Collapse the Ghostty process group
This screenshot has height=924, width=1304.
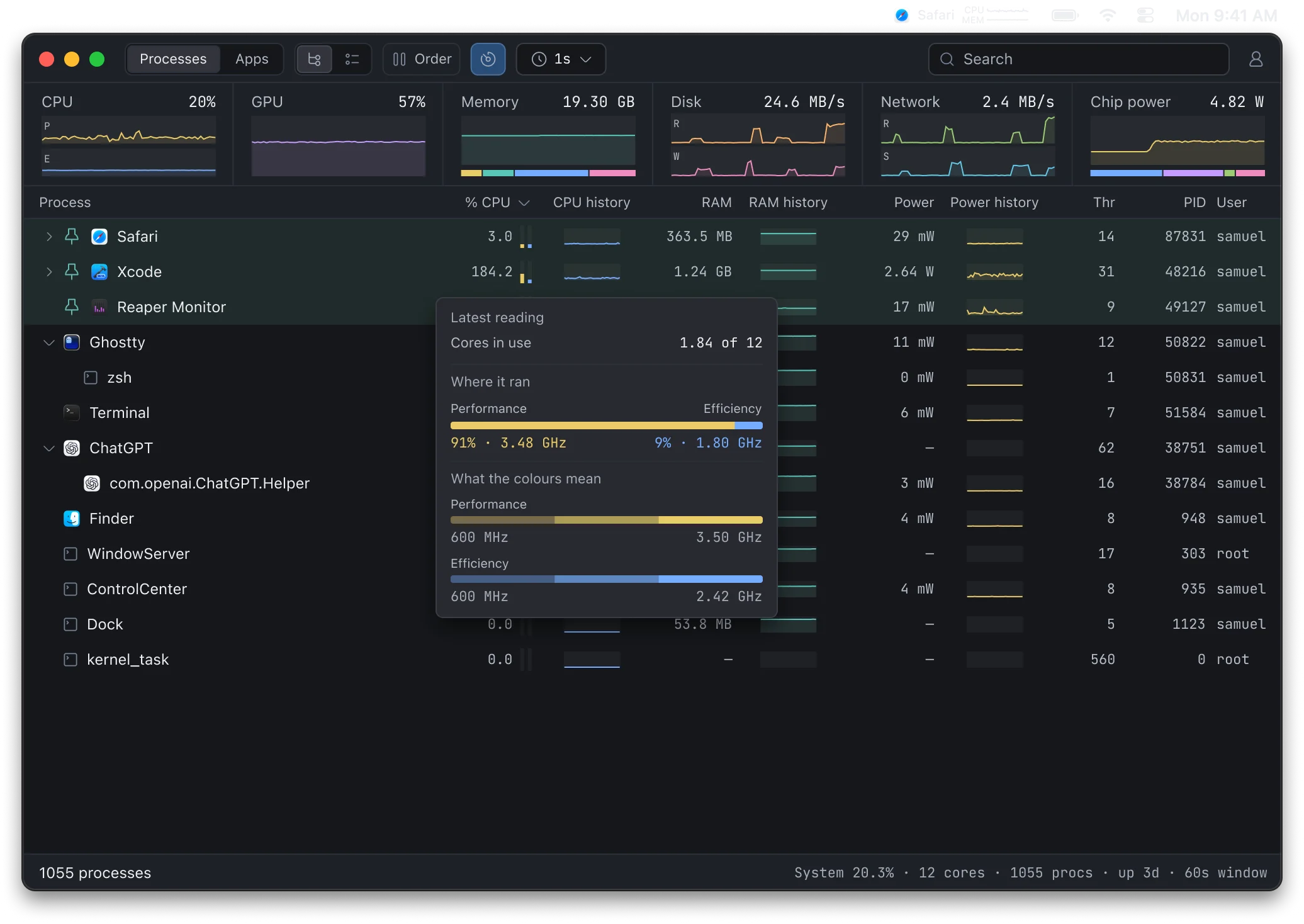[49, 342]
